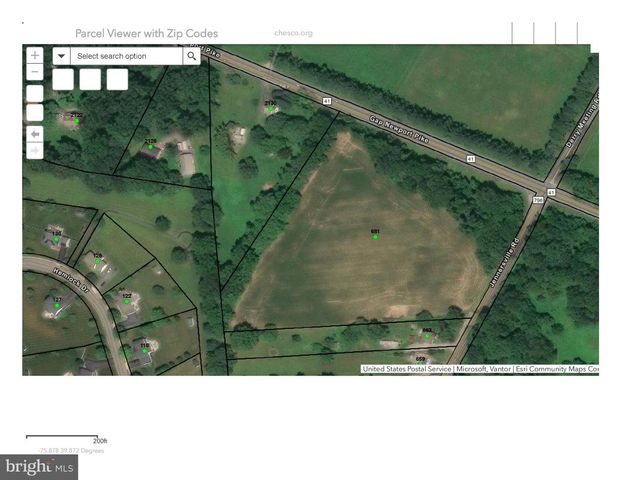The width and height of the screenshot is (621, 480).
Task: Click third blank widget button below search bar
Action: 117,79
